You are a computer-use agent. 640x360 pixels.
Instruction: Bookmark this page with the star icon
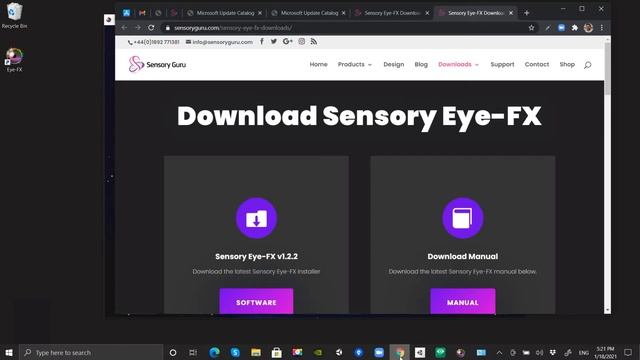point(531,28)
